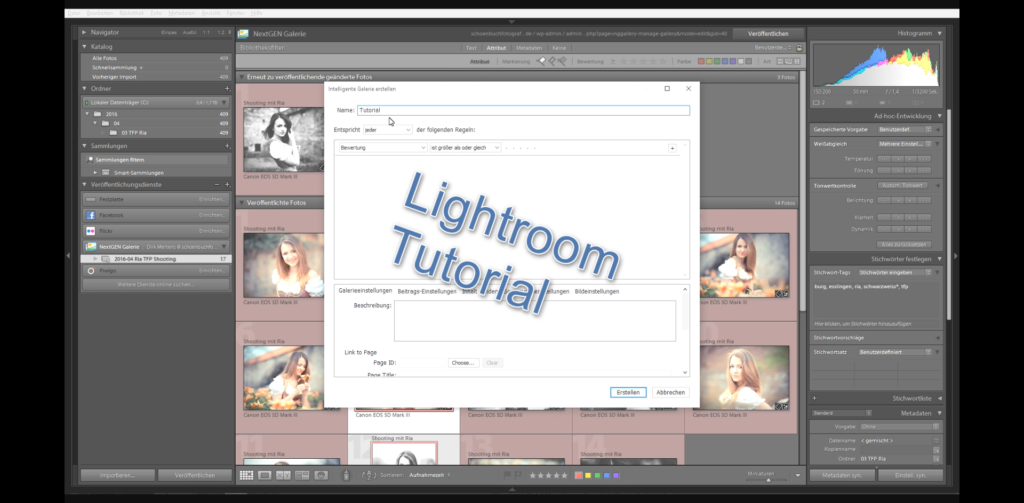Filter by rejected photos icon

click(562, 61)
